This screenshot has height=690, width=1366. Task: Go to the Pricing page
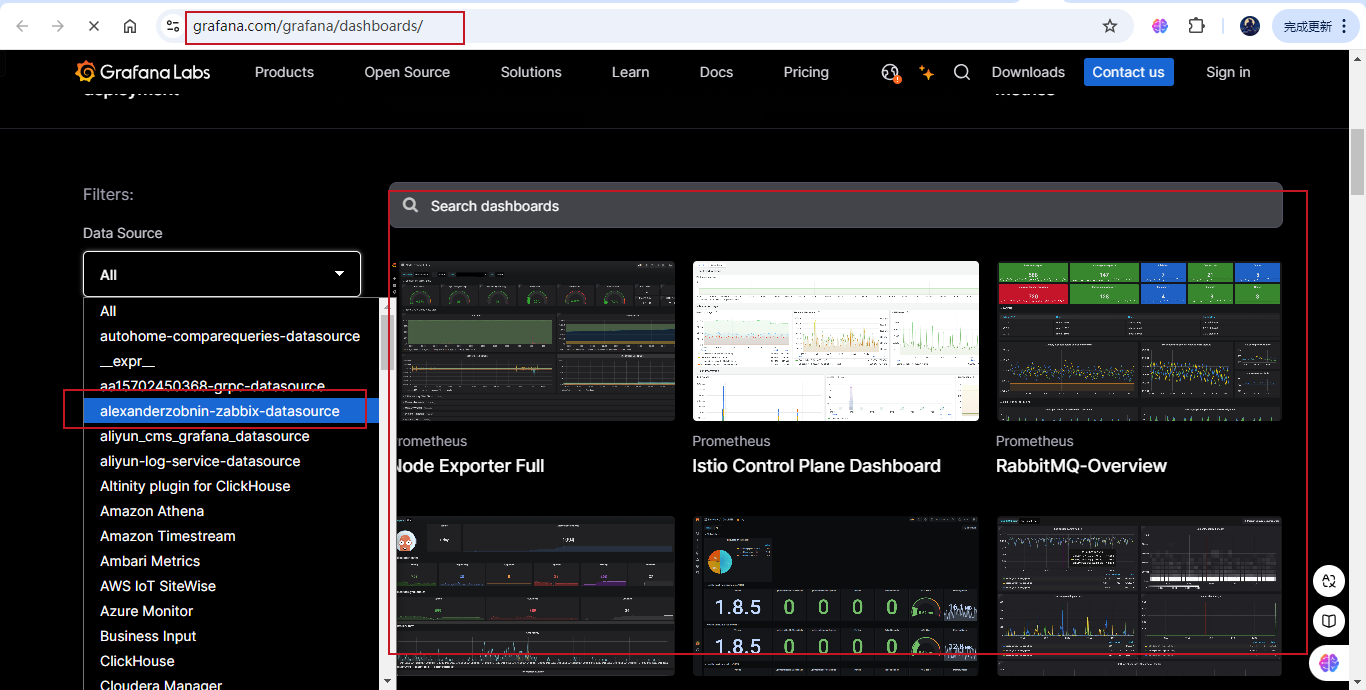tap(806, 72)
